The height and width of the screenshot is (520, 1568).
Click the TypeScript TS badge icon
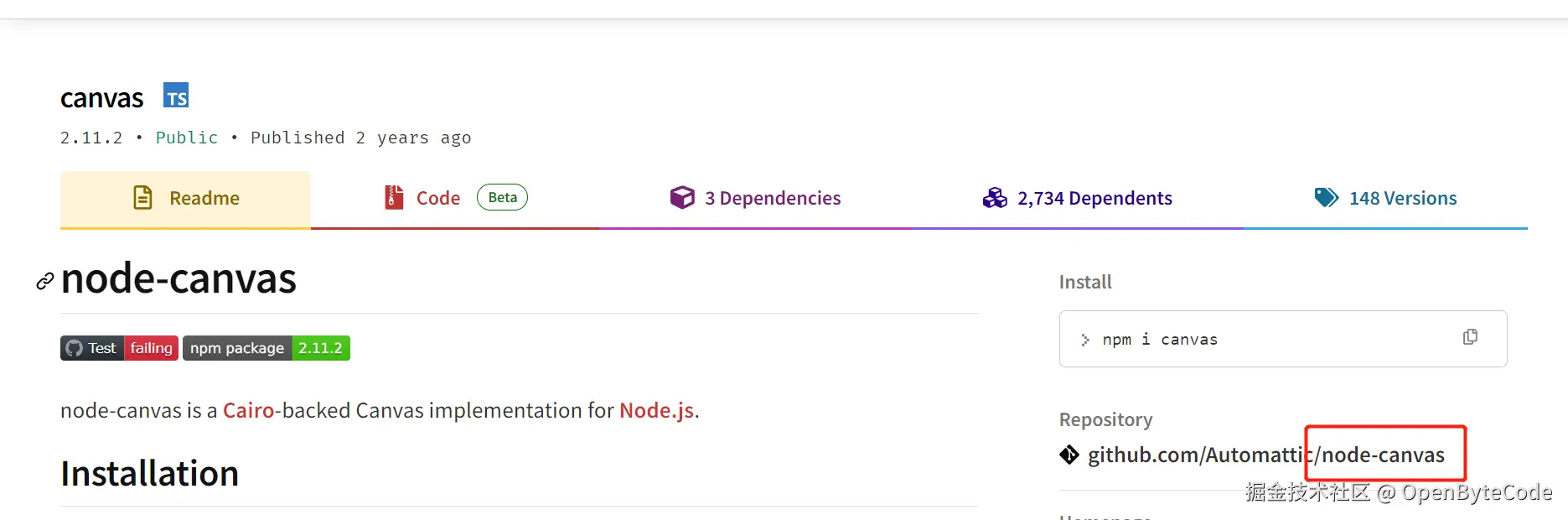(x=176, y=96)
